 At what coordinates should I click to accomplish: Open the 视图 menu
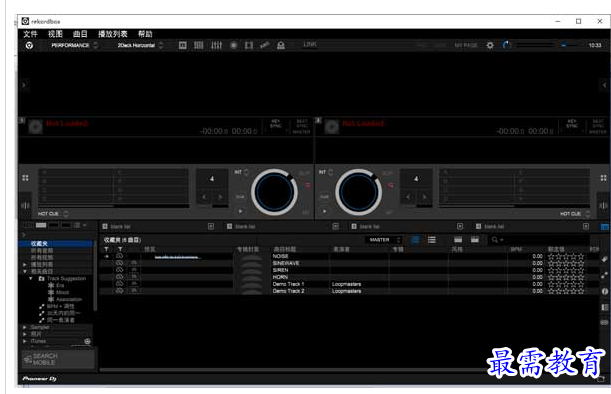[x=55, y=34]
